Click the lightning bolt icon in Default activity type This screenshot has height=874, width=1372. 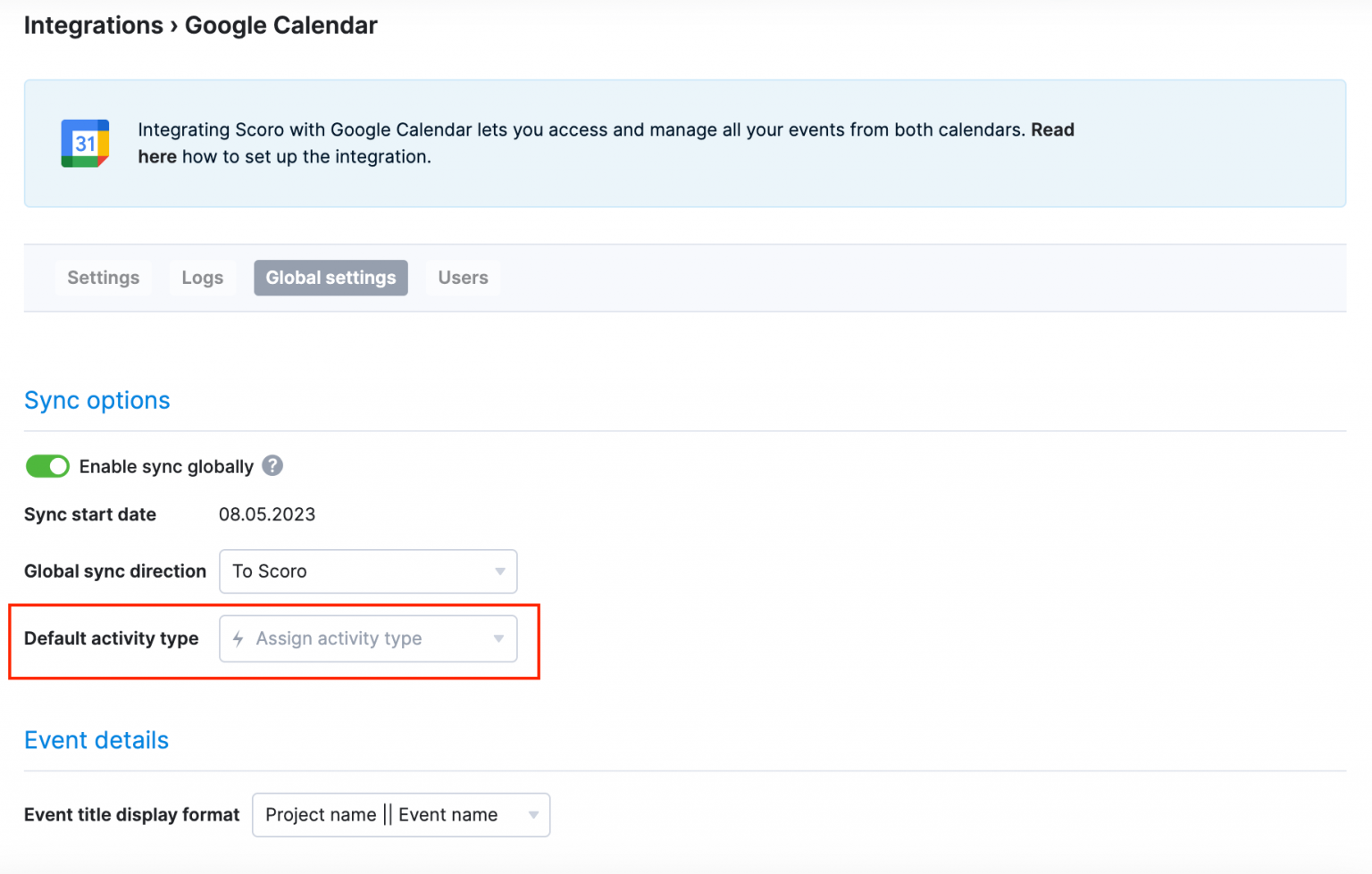(238, 638)
